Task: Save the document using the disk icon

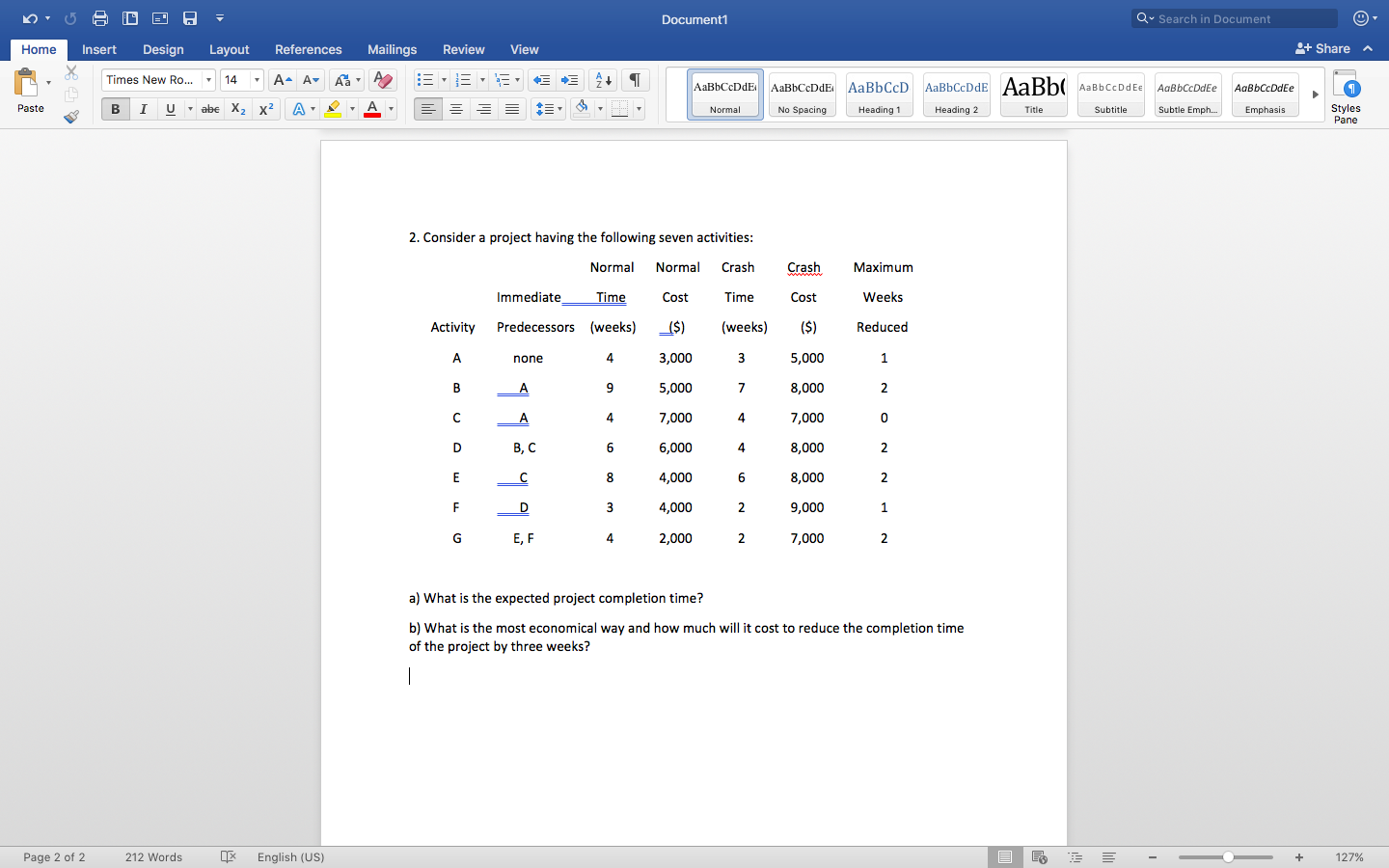Action: point(189,18)
